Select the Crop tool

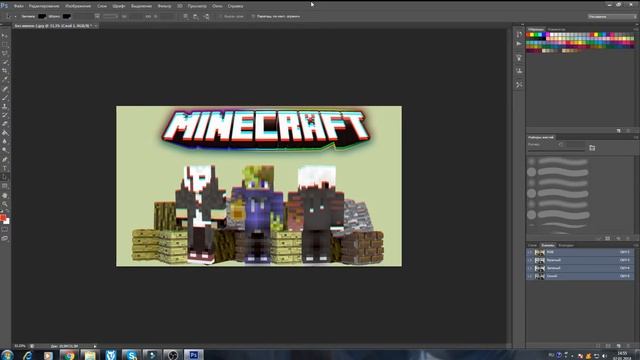coord(4,71)
